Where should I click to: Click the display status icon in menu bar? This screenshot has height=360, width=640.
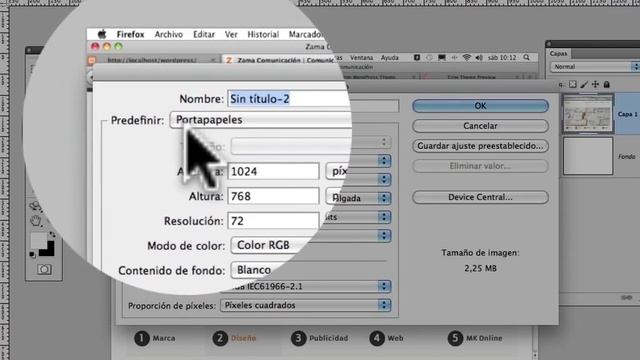coord(442,58)
